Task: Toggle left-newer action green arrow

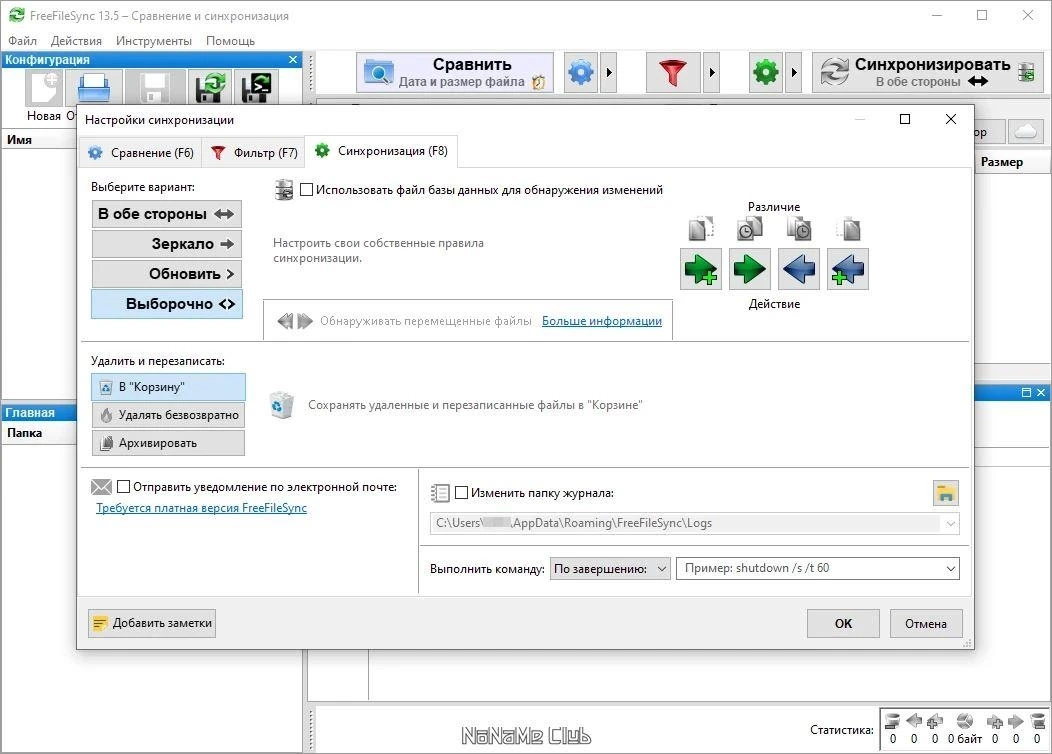Action: tap(749, 269)
